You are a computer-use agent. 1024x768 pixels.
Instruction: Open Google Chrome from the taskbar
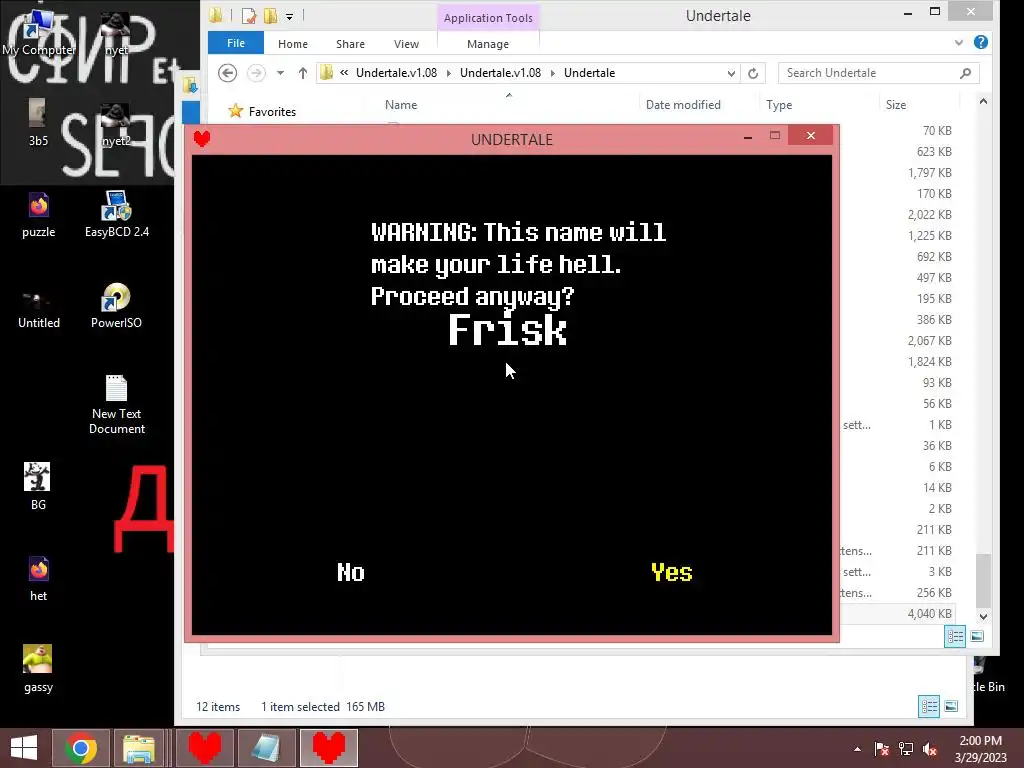[x=80, y=748]
